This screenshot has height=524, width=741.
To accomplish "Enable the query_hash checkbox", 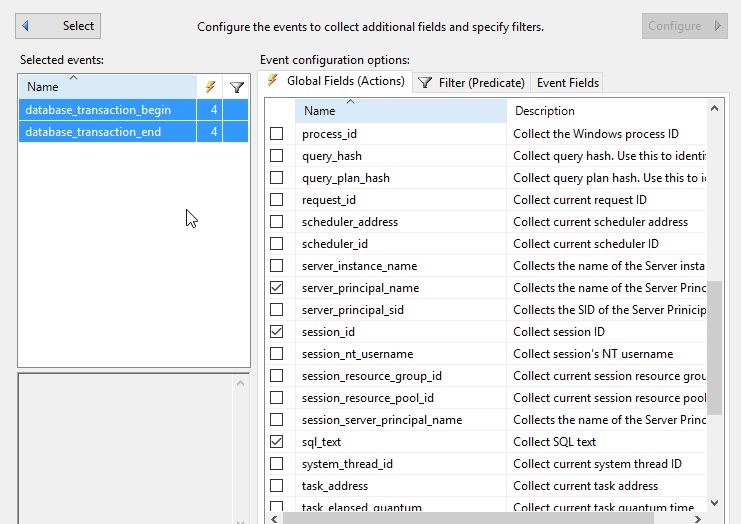I will click(x=277, y=156).
